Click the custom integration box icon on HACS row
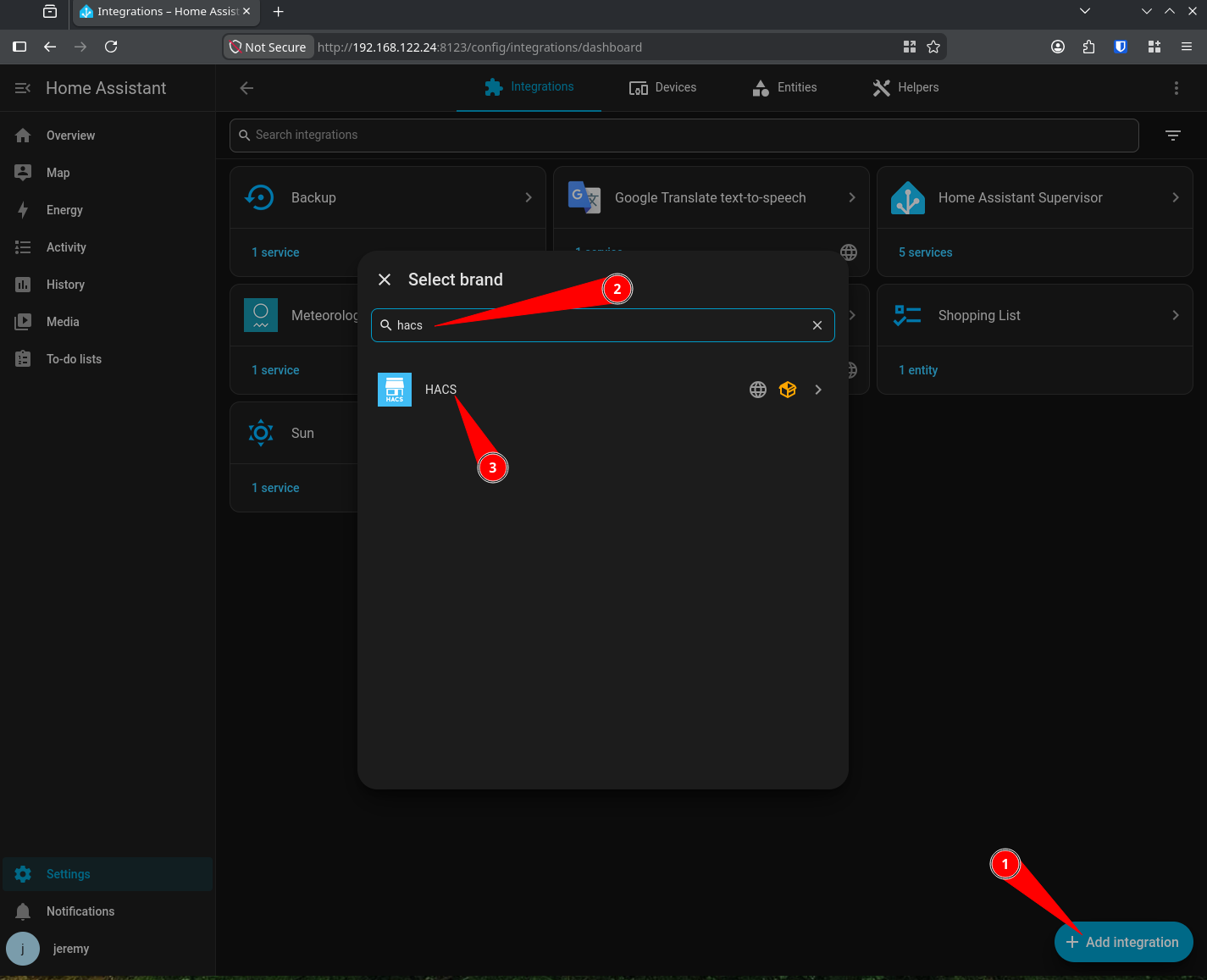1207x980 pixels. [x=788, y=390]
